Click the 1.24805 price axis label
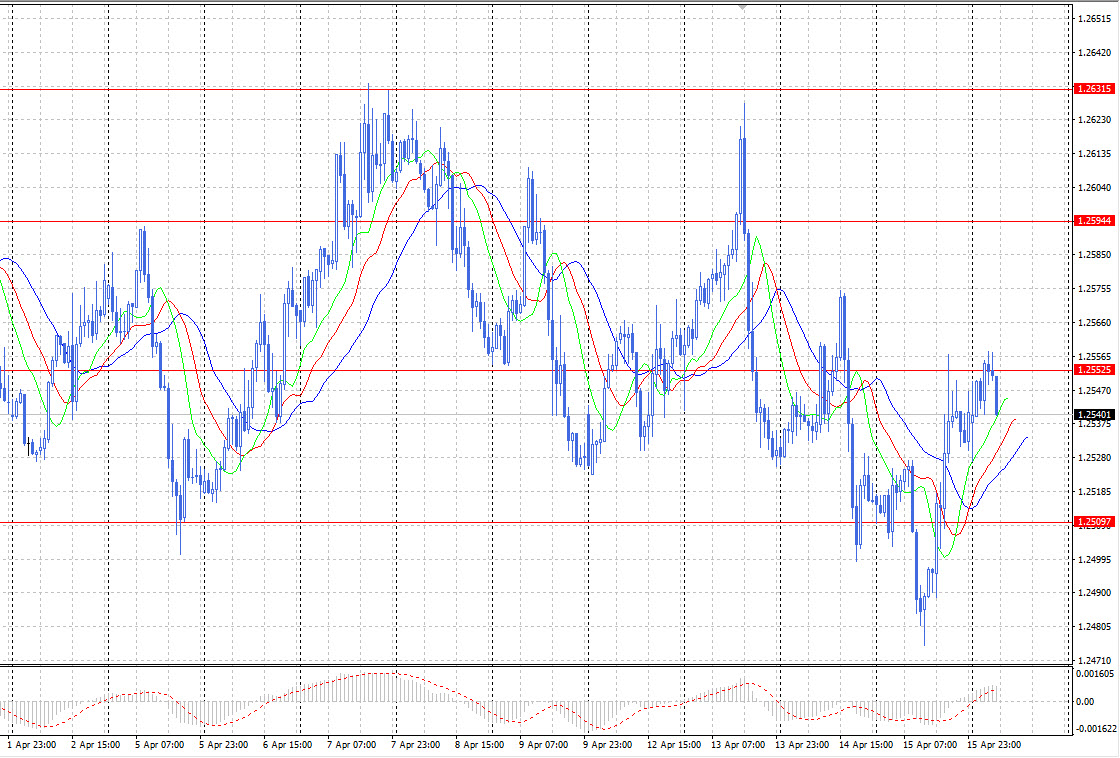 (x=1094, y=627)
